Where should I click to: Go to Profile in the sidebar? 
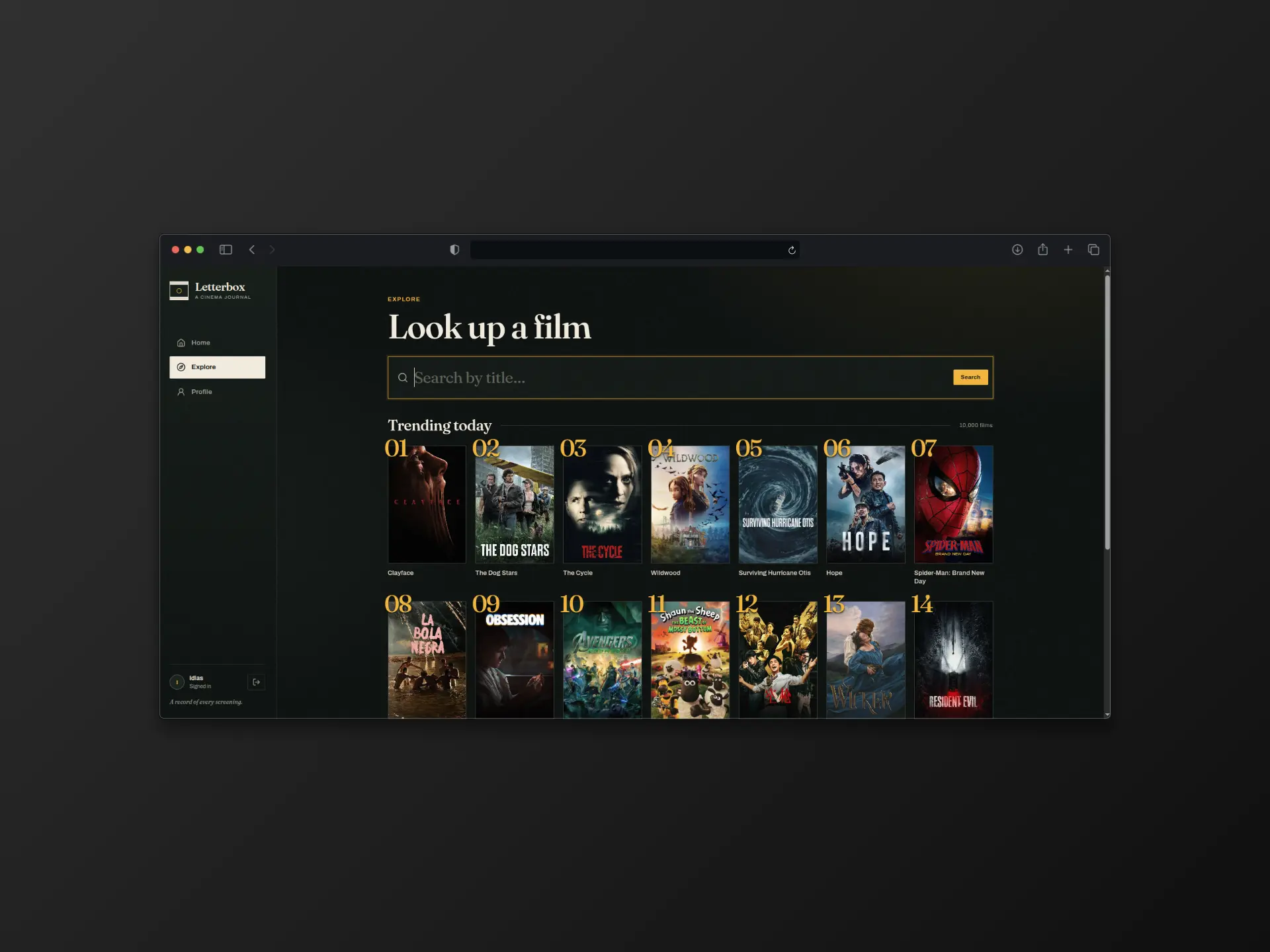(x=217, y=391)
